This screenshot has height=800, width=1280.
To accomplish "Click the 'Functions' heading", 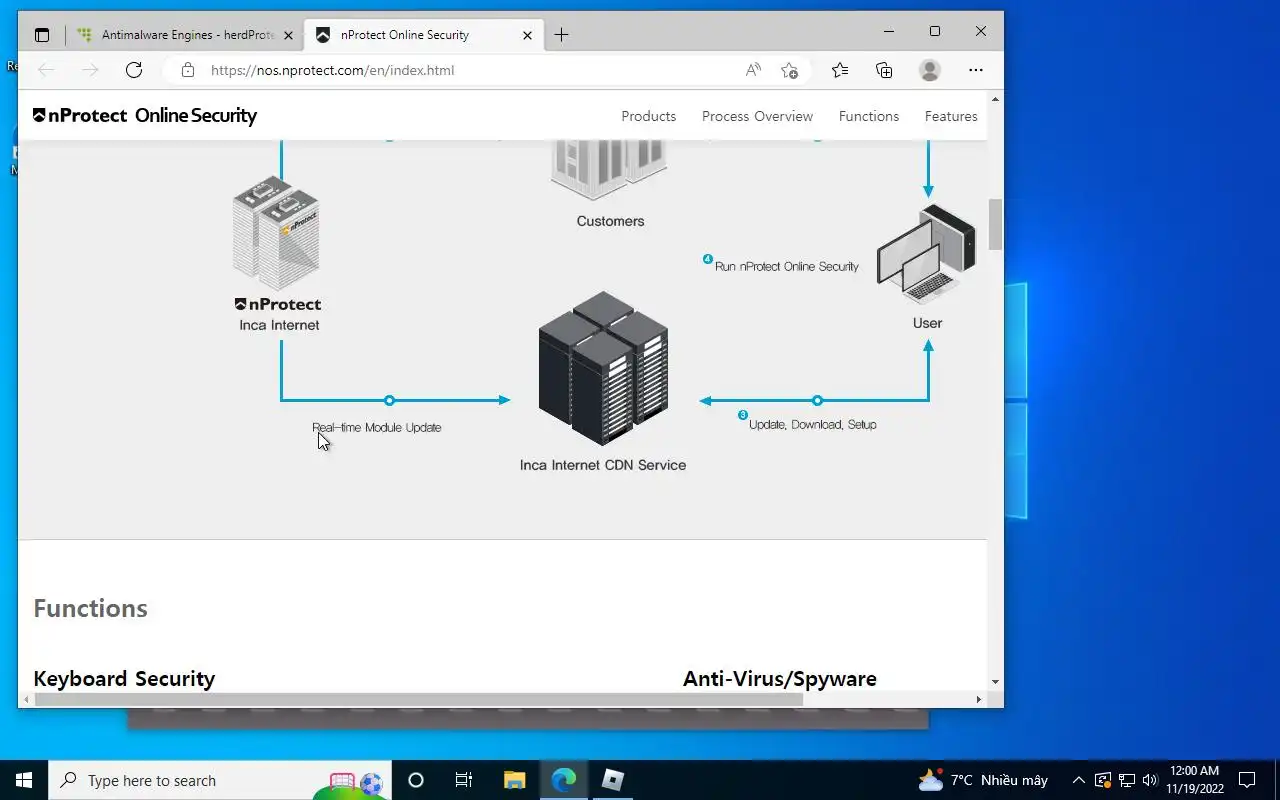I will point(90,608).
